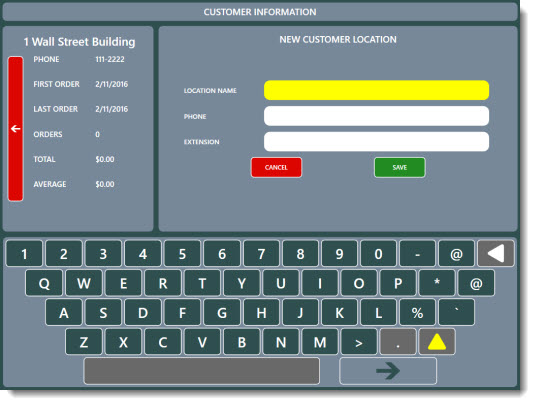Tap the H key

[261, 313]
